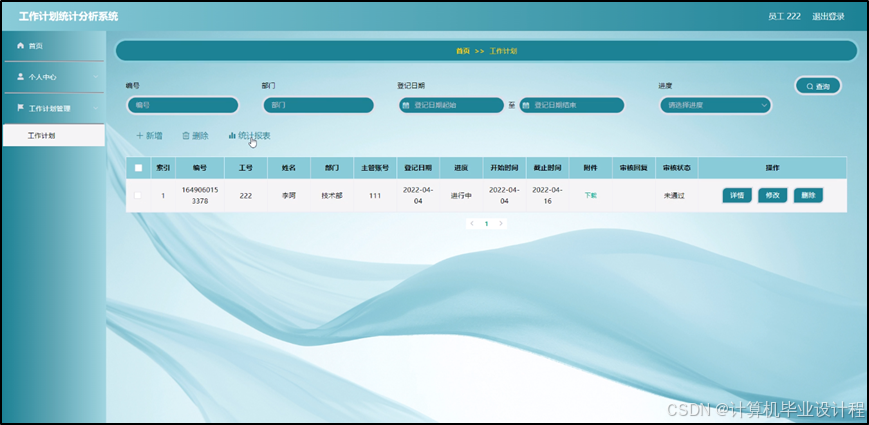Click calendar icon in 登记日期起始 field
The width and height of the screenshot is (869, 425).
(406, 105)
